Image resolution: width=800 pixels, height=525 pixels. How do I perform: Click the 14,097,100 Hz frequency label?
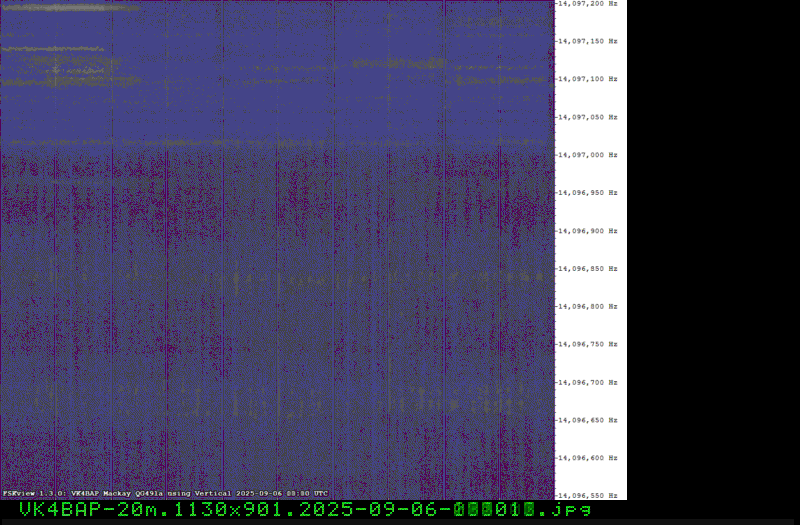588,79
